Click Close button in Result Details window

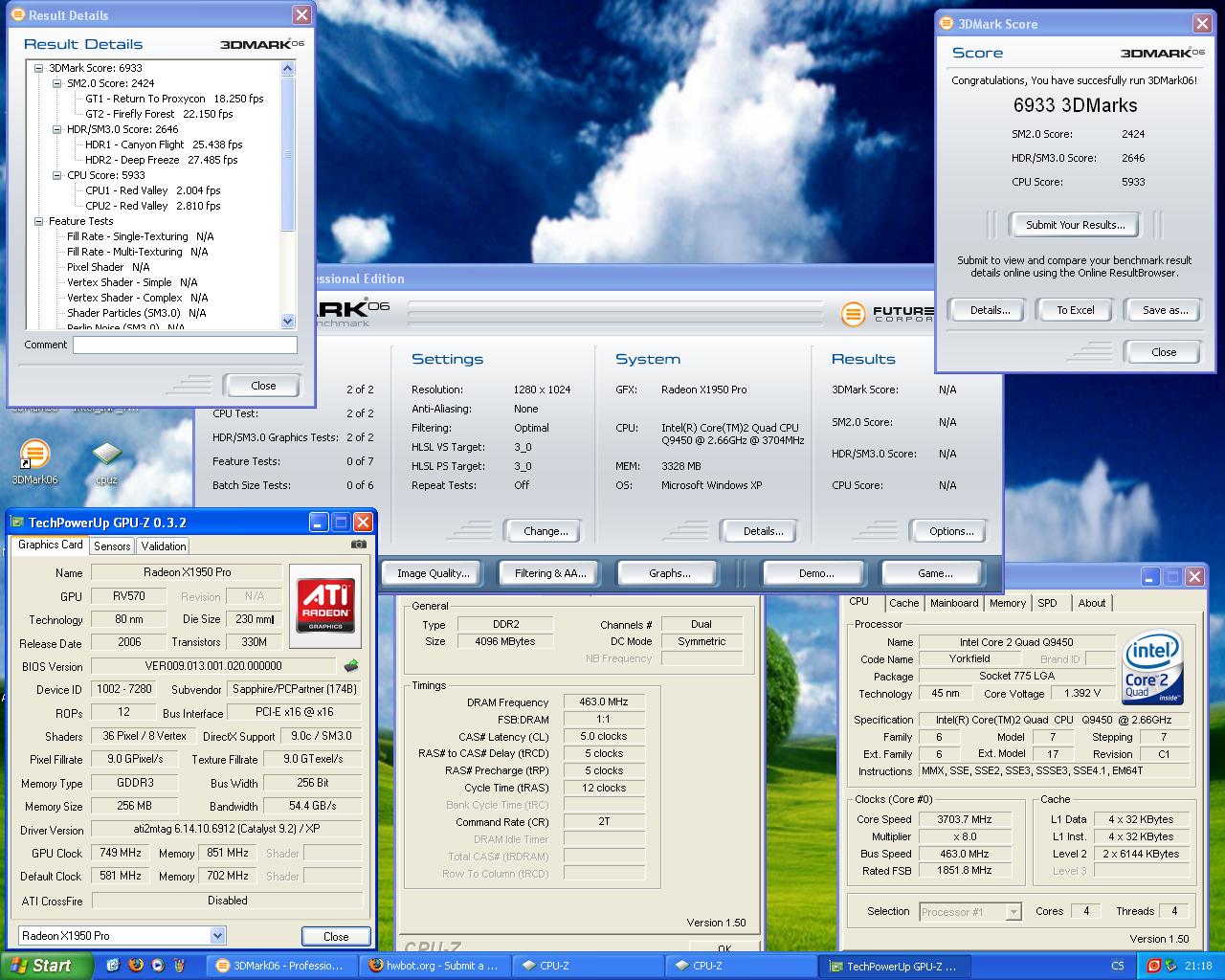click(263, 386)
